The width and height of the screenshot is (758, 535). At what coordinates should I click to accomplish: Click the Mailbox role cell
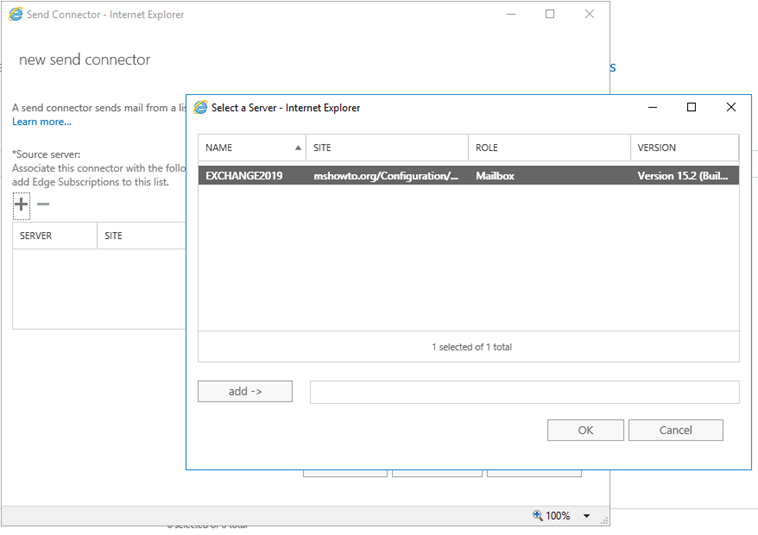[x=495, y=176]
